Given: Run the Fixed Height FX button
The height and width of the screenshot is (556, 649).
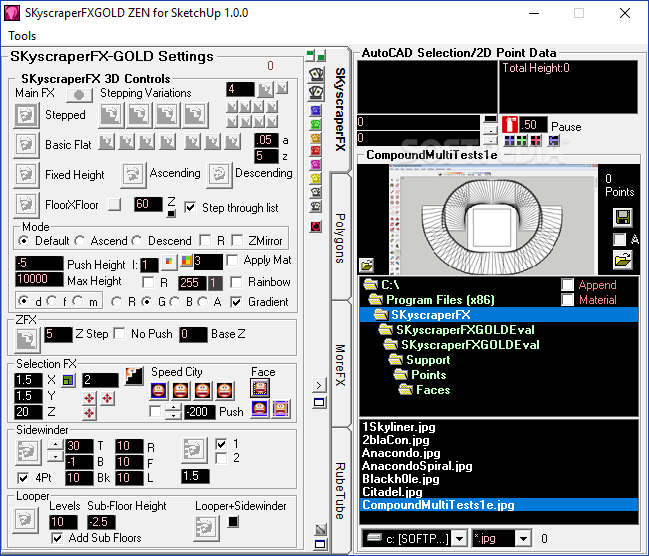Looking at the screenshot, I should pyautogui.click(x=26, y=175).
